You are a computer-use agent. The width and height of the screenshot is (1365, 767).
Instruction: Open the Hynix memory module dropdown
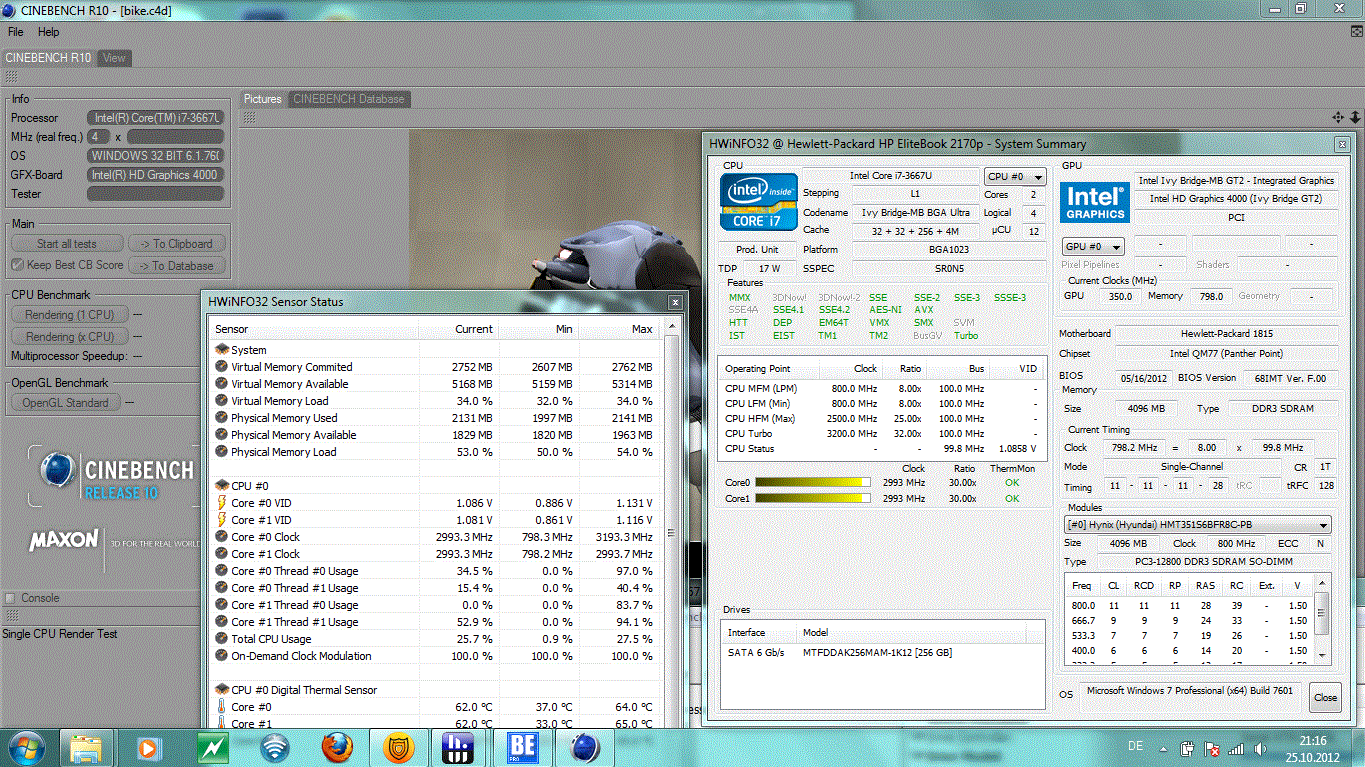click(1198, 525)
